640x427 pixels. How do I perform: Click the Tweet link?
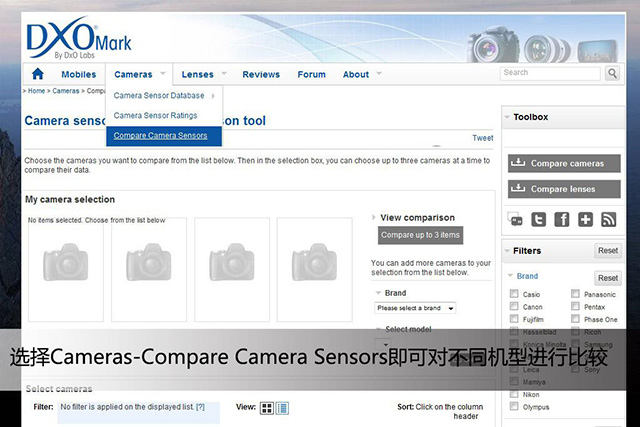pos(483,138)
